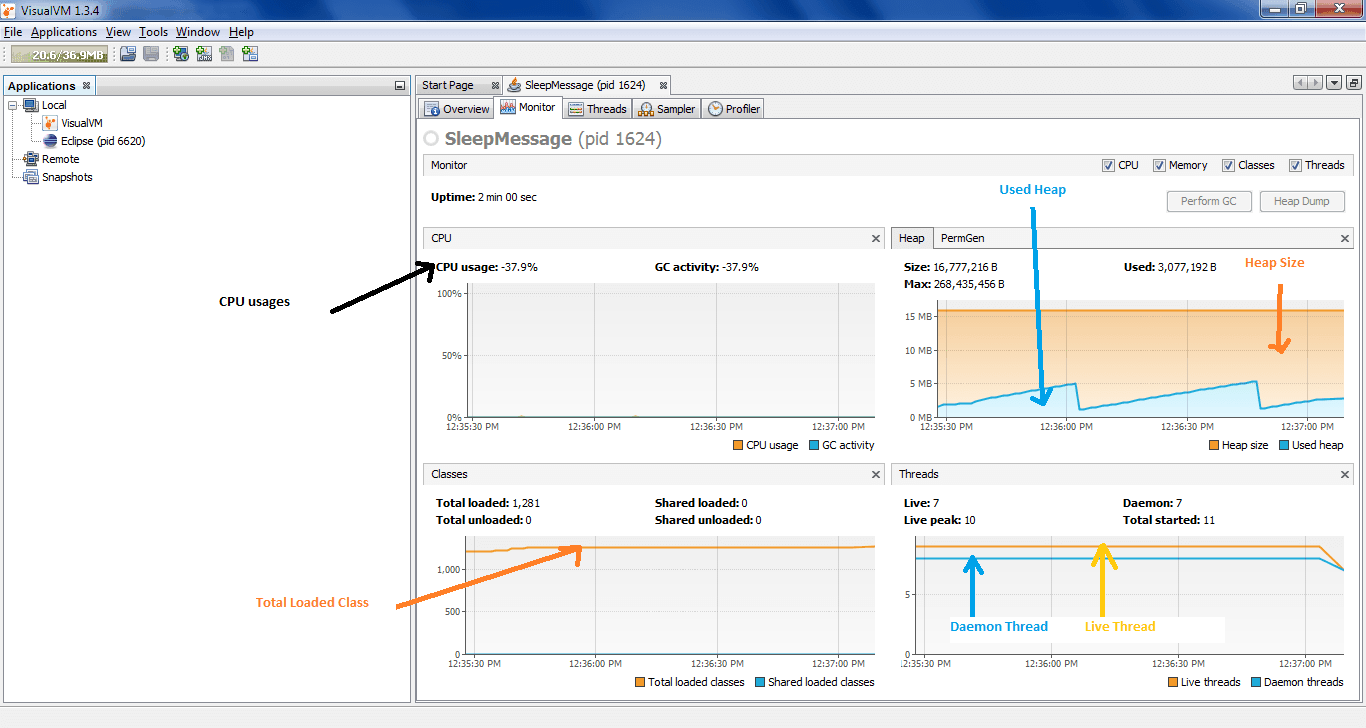This screenshot has width=1366, height=728.
Task: Open the Applications menu
Action: pyautogui.click(x=64, y=32)
